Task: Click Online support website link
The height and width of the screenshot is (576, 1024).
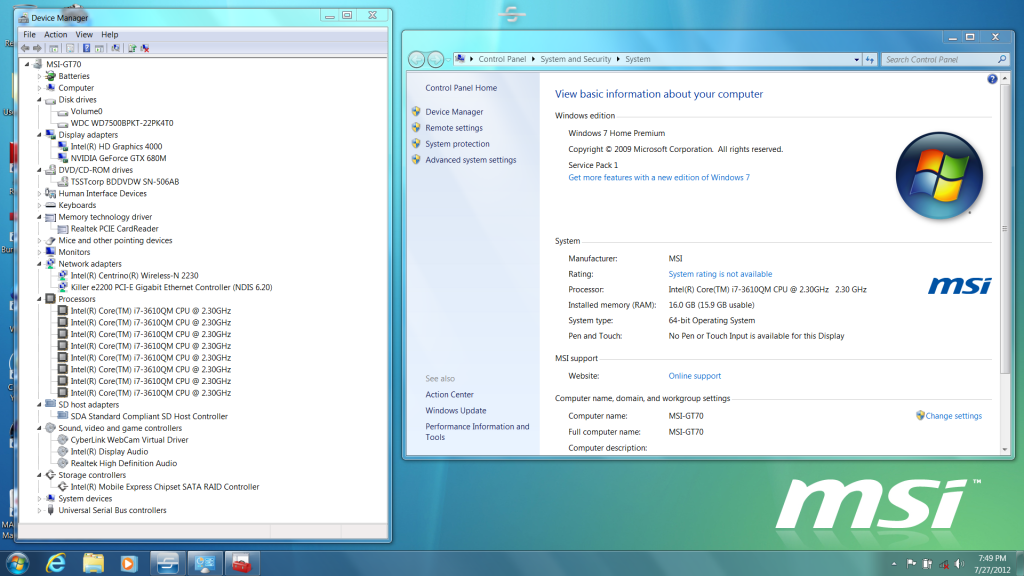Action: pyautogui.click(x=694, y=376)
